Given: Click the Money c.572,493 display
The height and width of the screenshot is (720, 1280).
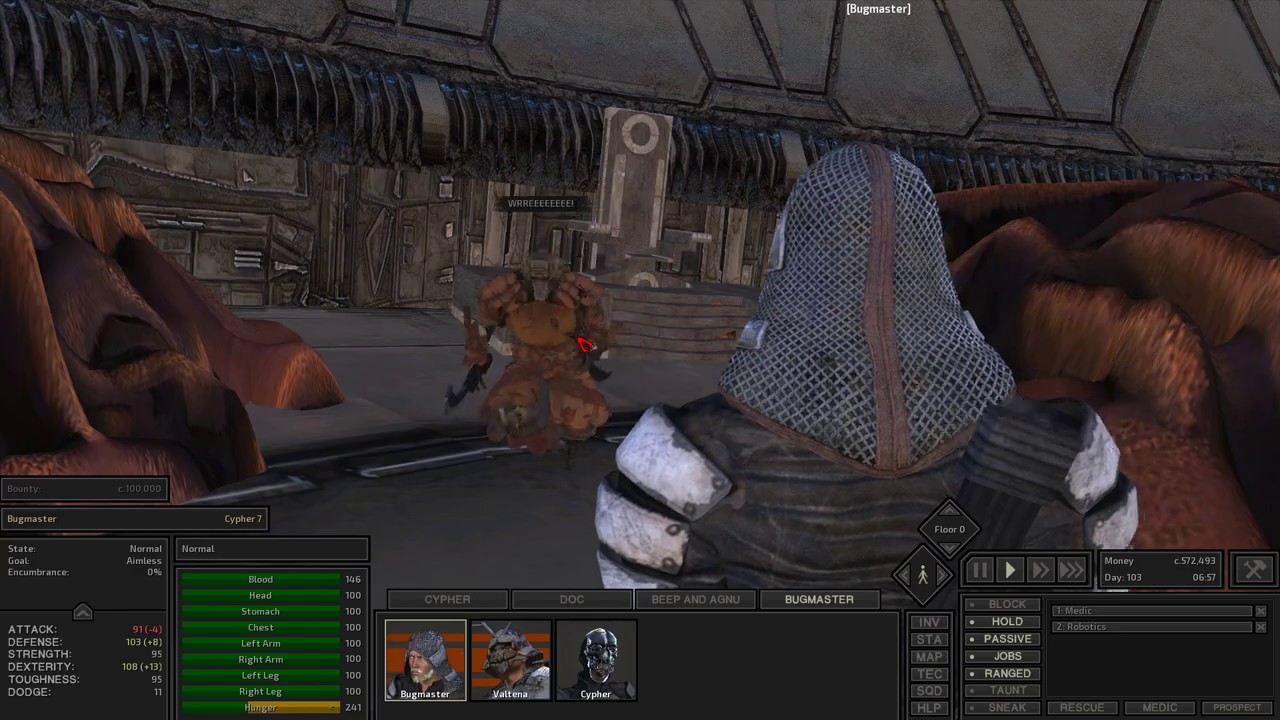Looking at the screenshot, I should (1160, 561).
